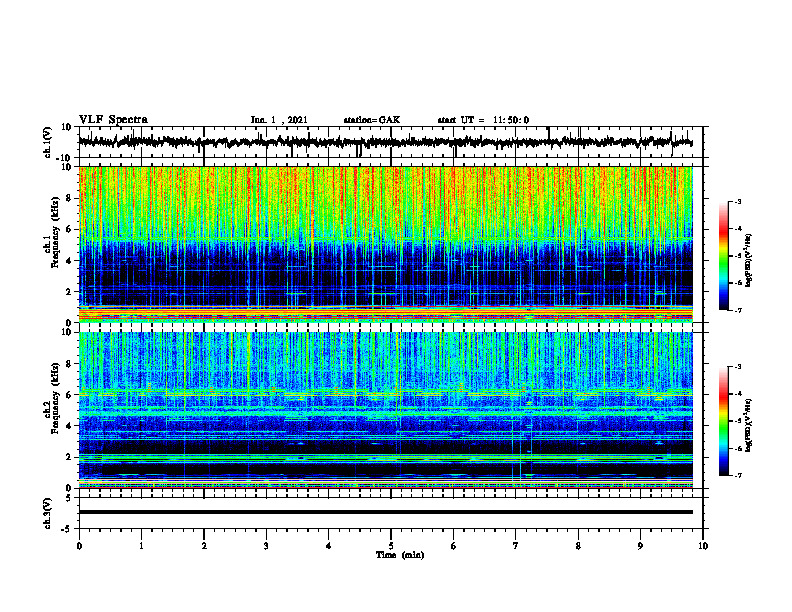This screenshot has height=612, width=792.
Task: Click inside the ch.1 spectrogram panel
Action: click(385, 244)
